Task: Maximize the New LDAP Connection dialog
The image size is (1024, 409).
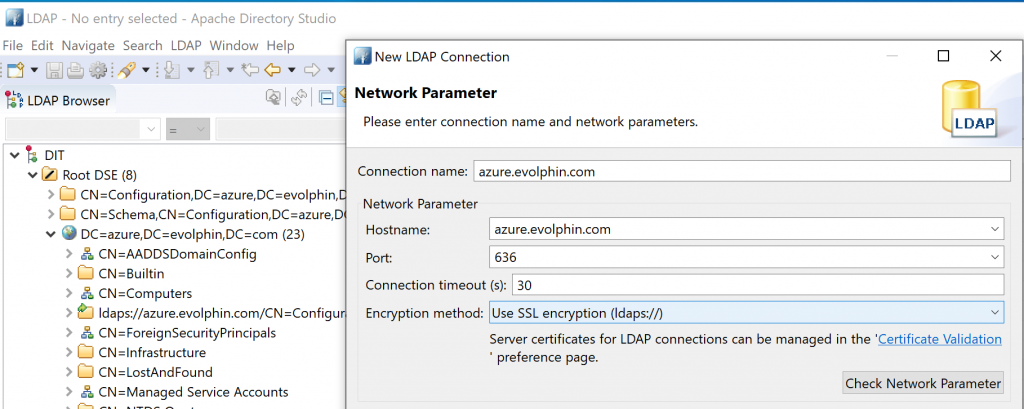Action: tap(943, 56)
